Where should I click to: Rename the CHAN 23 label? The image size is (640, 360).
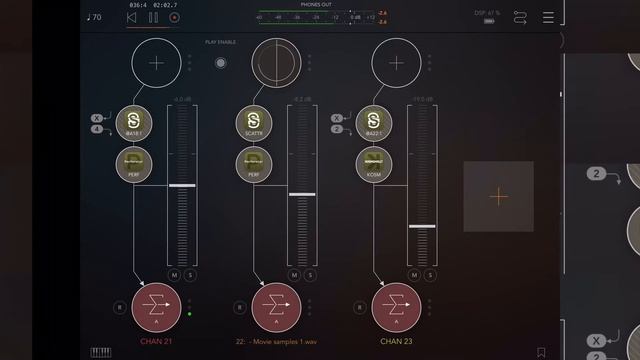(396, 341)
